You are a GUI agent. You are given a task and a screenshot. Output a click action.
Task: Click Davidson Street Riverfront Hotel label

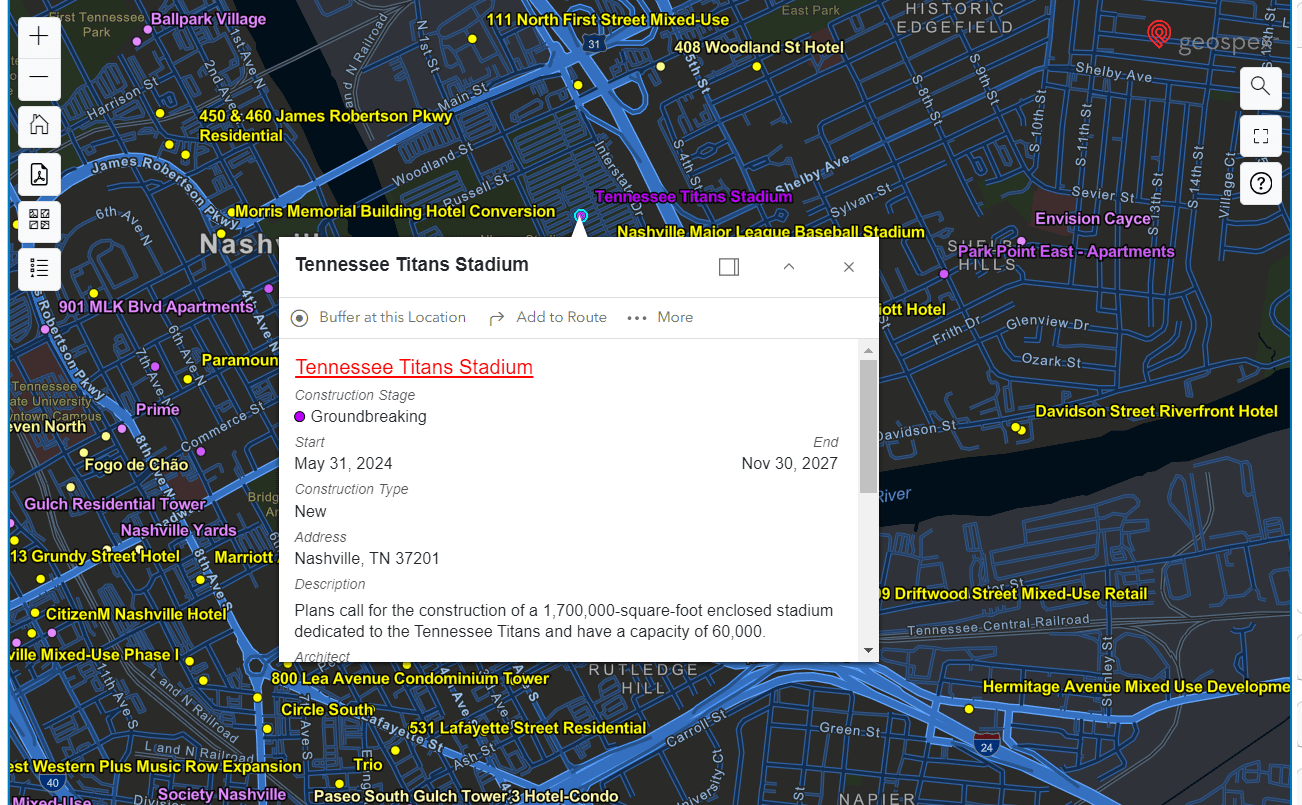1156,411
